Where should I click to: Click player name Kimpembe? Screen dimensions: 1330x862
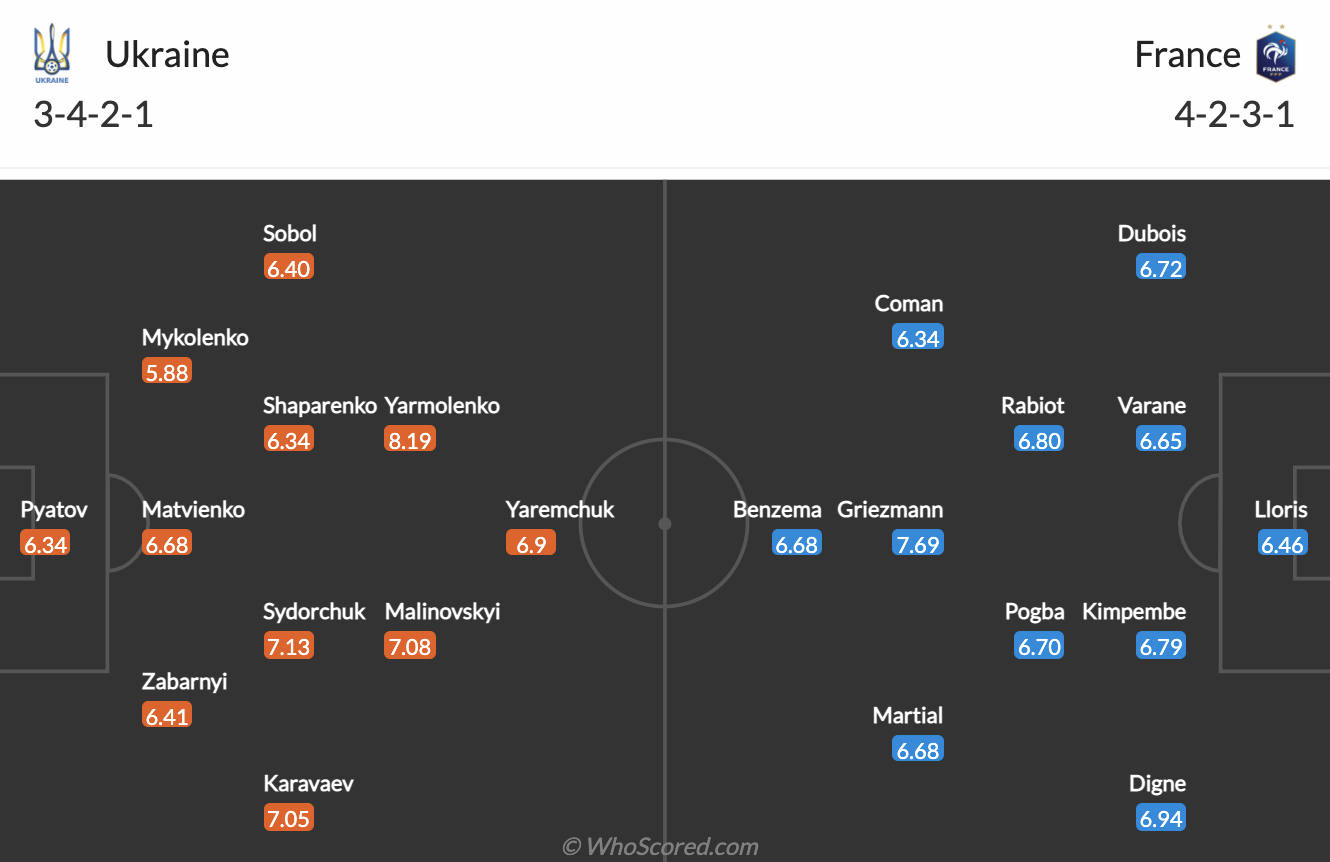[1134, 612]
